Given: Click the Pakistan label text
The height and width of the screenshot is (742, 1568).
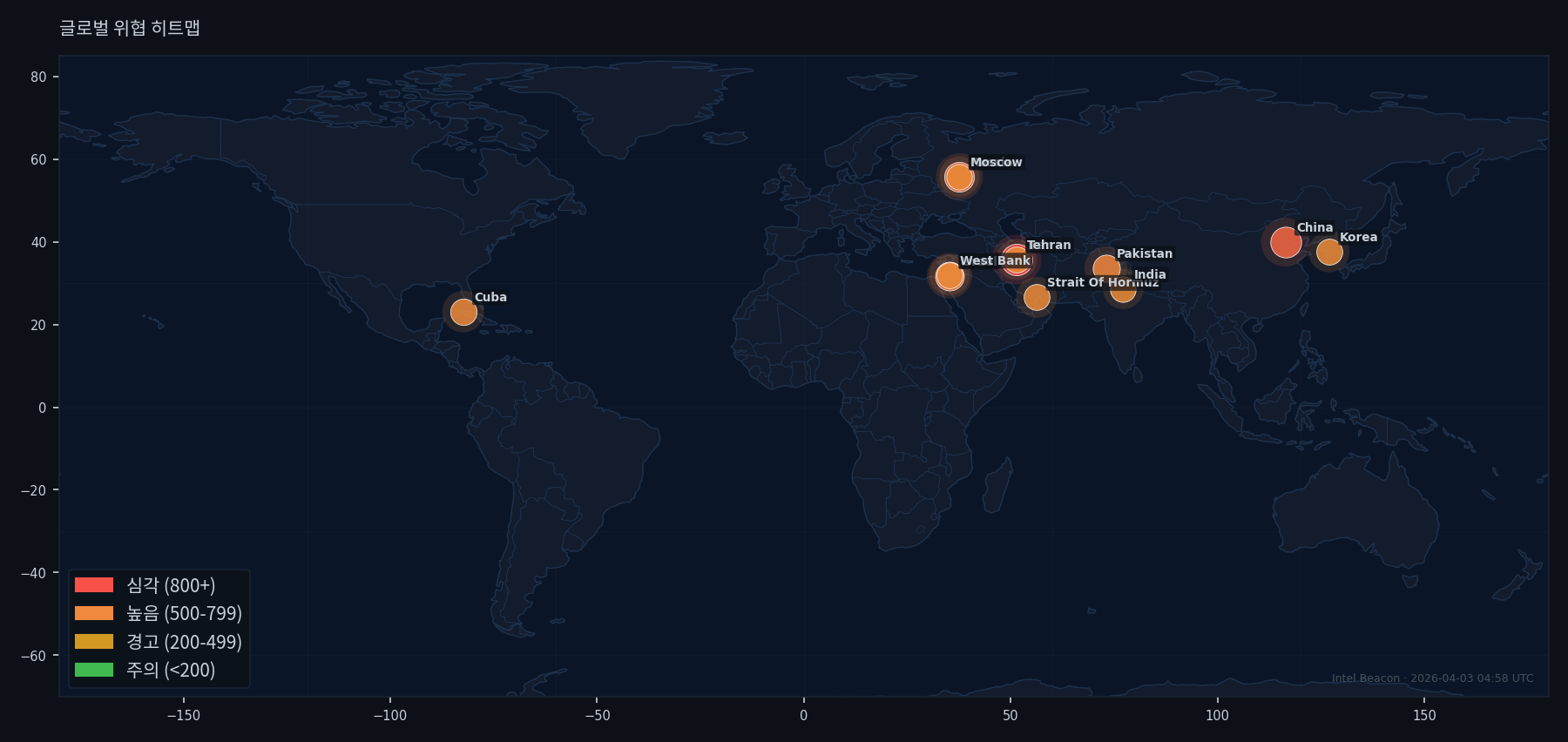Looking at the screenshot, I should [x=1145, y=253].
